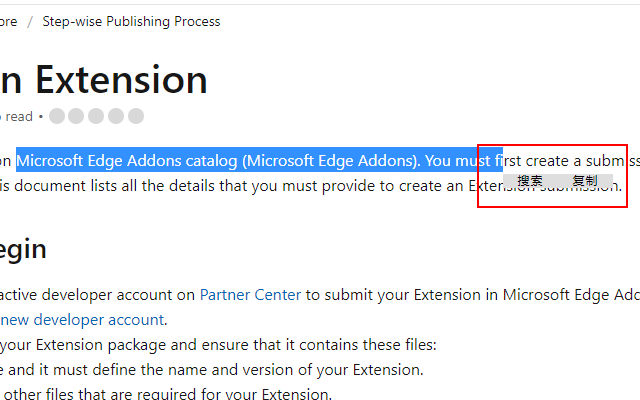Click the breadcrumb slash separator
The image size is (640, 400).
(30, 21)
